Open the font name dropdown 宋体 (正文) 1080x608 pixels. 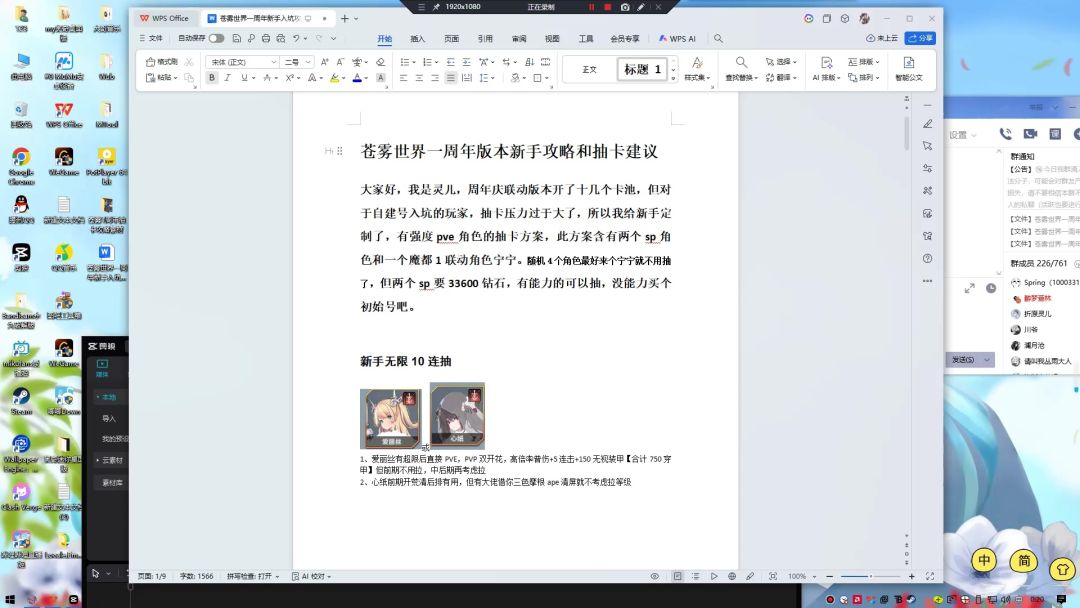coord(241,62)
